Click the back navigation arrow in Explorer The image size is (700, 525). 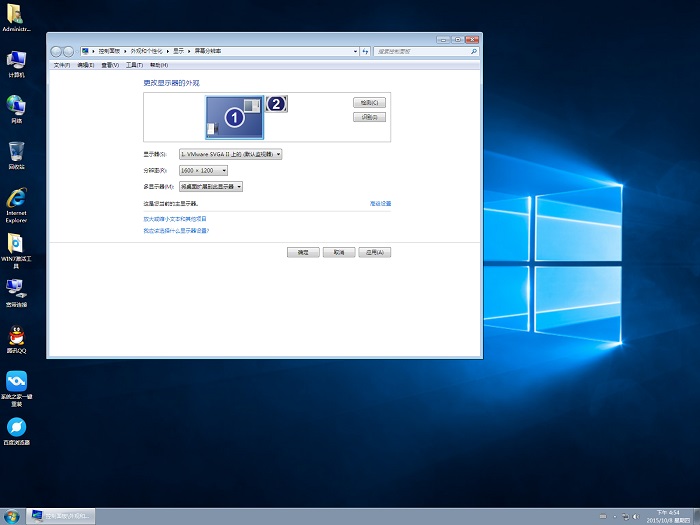point(57,51)
